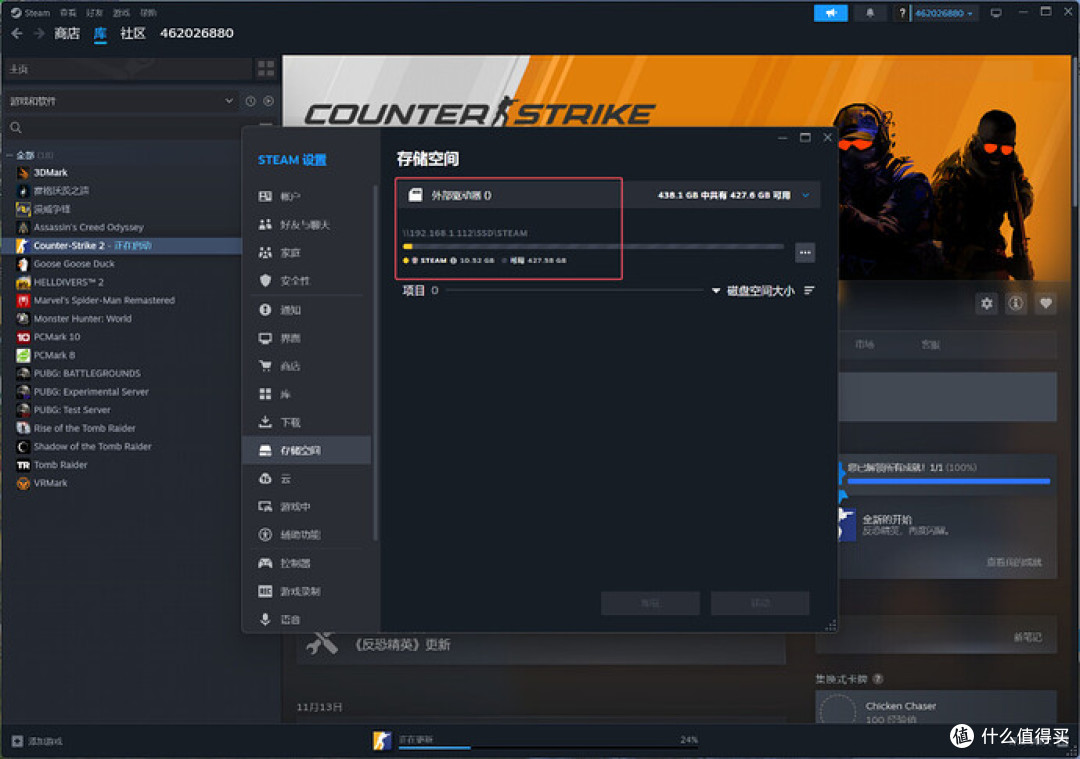The image size is (1080, 759).
Task: Show Counter-Strike game info icon
Action: (x=1015, y=303)
